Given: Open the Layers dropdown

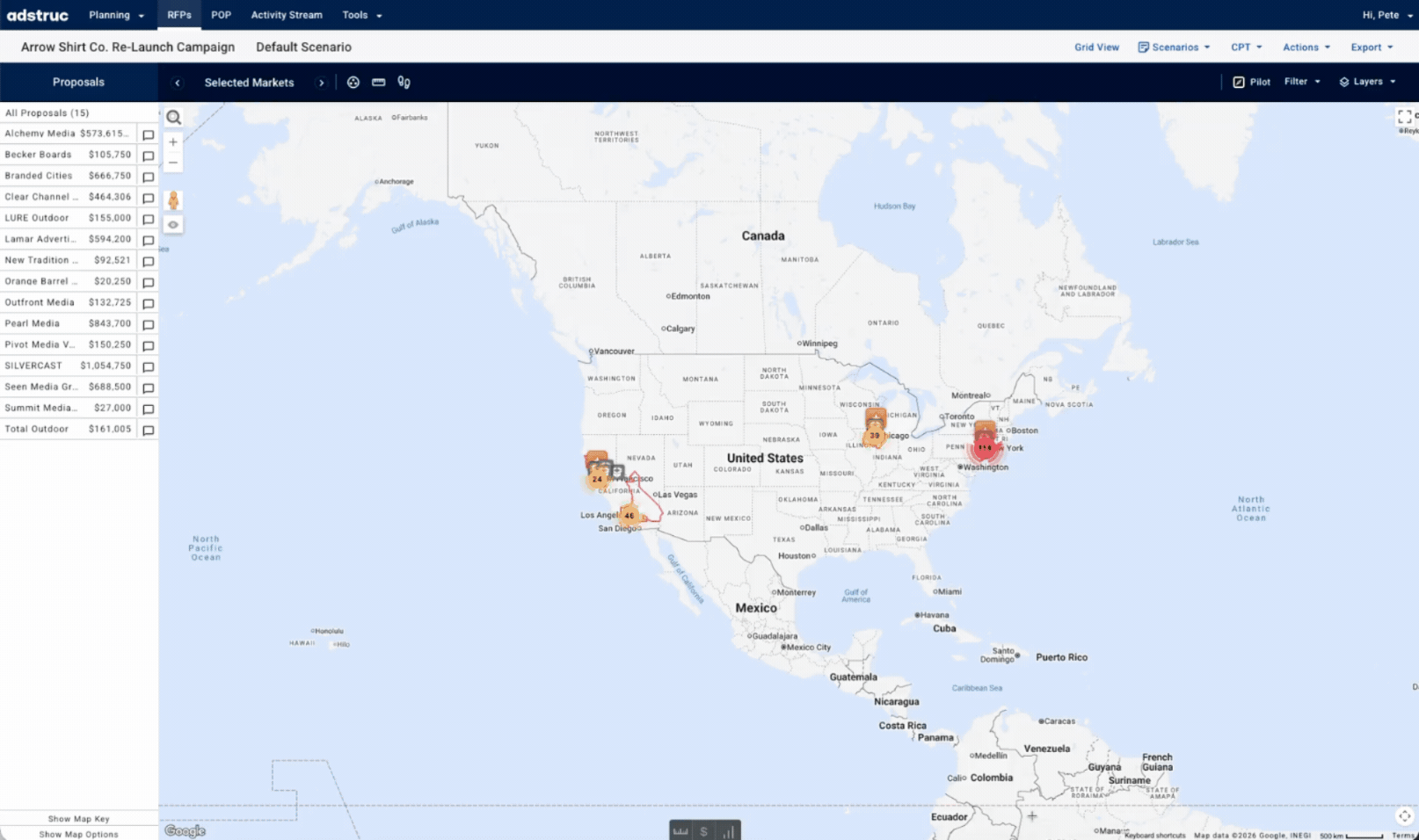Looking at the screenshot, I should (x=1367, y=82).
